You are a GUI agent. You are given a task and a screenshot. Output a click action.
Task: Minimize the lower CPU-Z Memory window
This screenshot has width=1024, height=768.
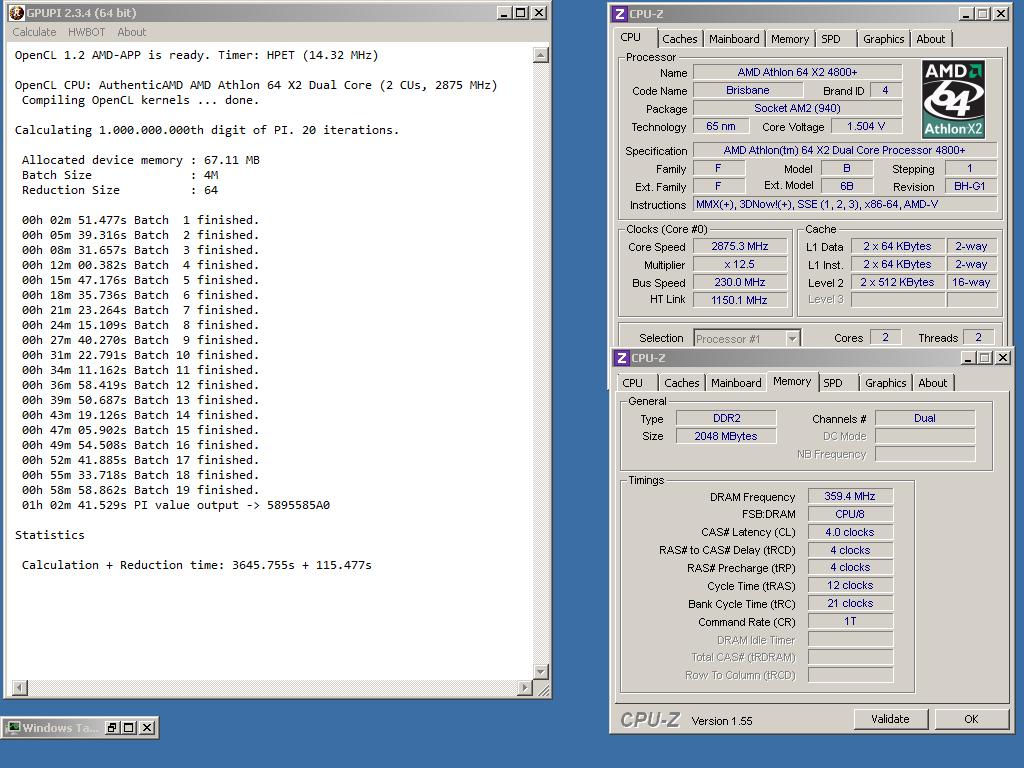(x=968, y=358)
